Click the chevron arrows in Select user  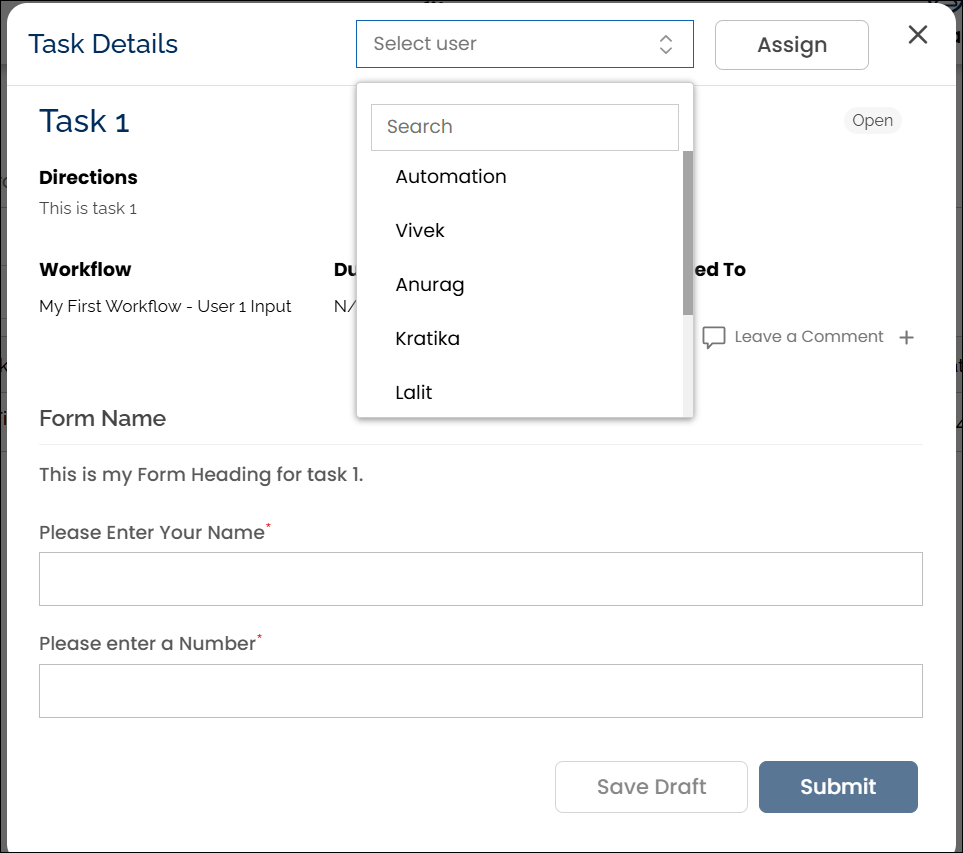coord(666,44)
